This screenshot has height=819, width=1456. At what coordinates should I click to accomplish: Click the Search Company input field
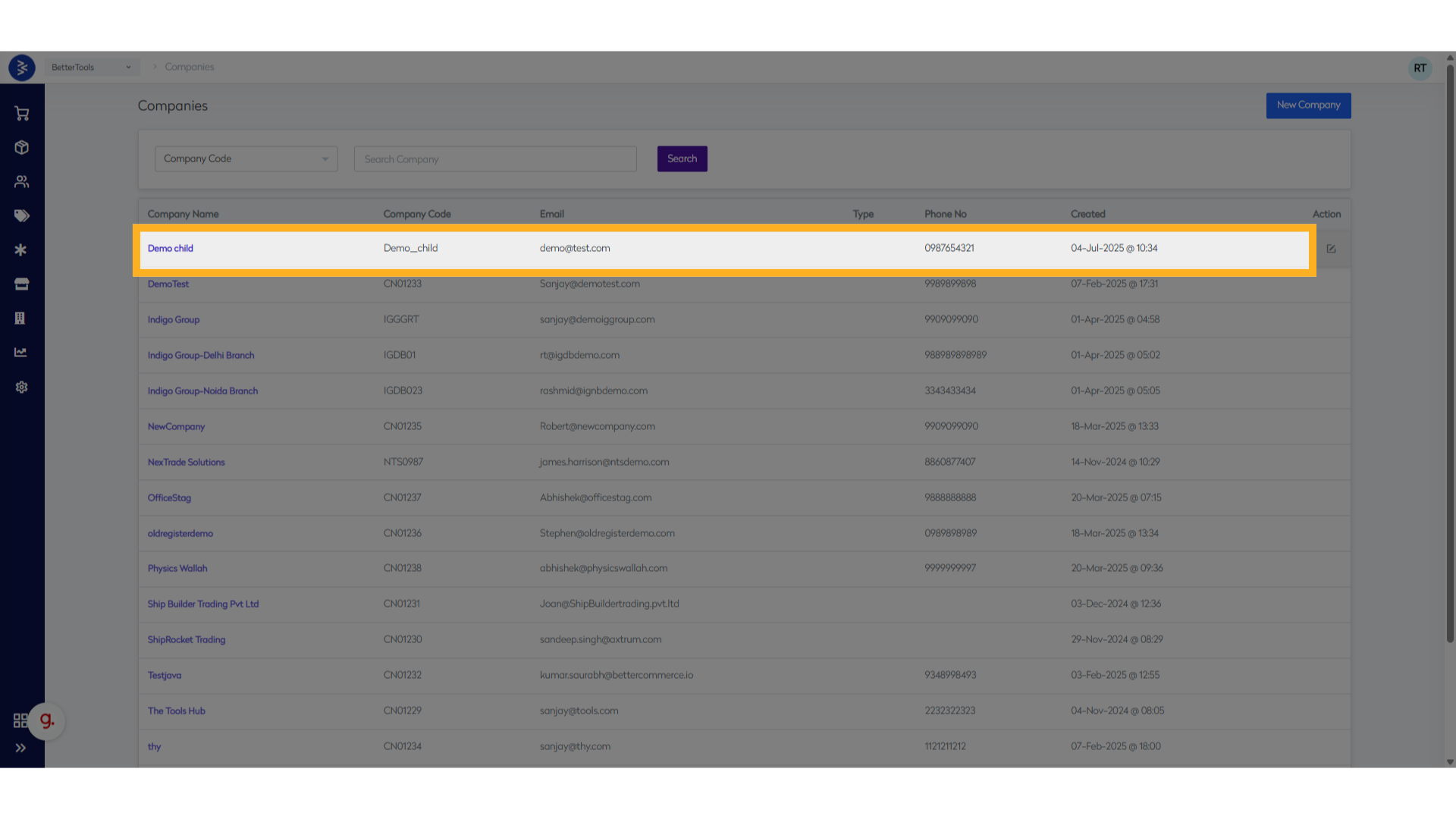(495, 159)
